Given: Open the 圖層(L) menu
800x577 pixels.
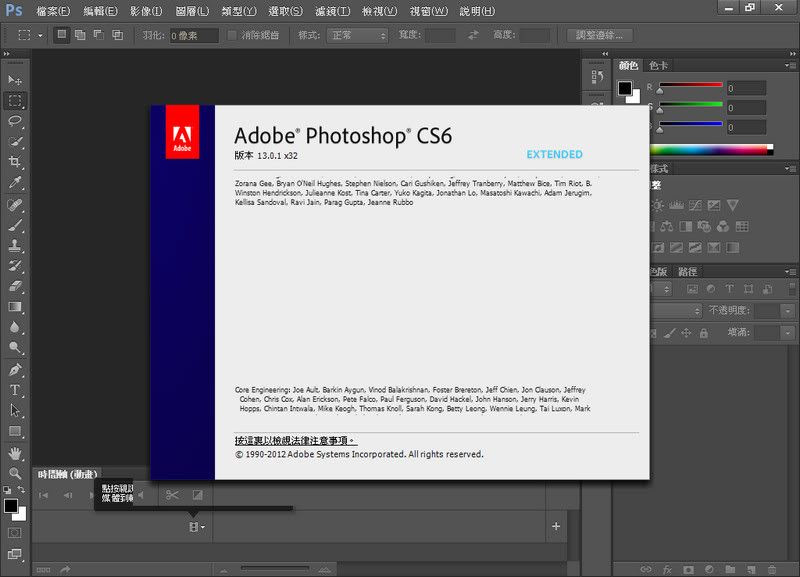Looking at the screenshot, I should 192,11.
